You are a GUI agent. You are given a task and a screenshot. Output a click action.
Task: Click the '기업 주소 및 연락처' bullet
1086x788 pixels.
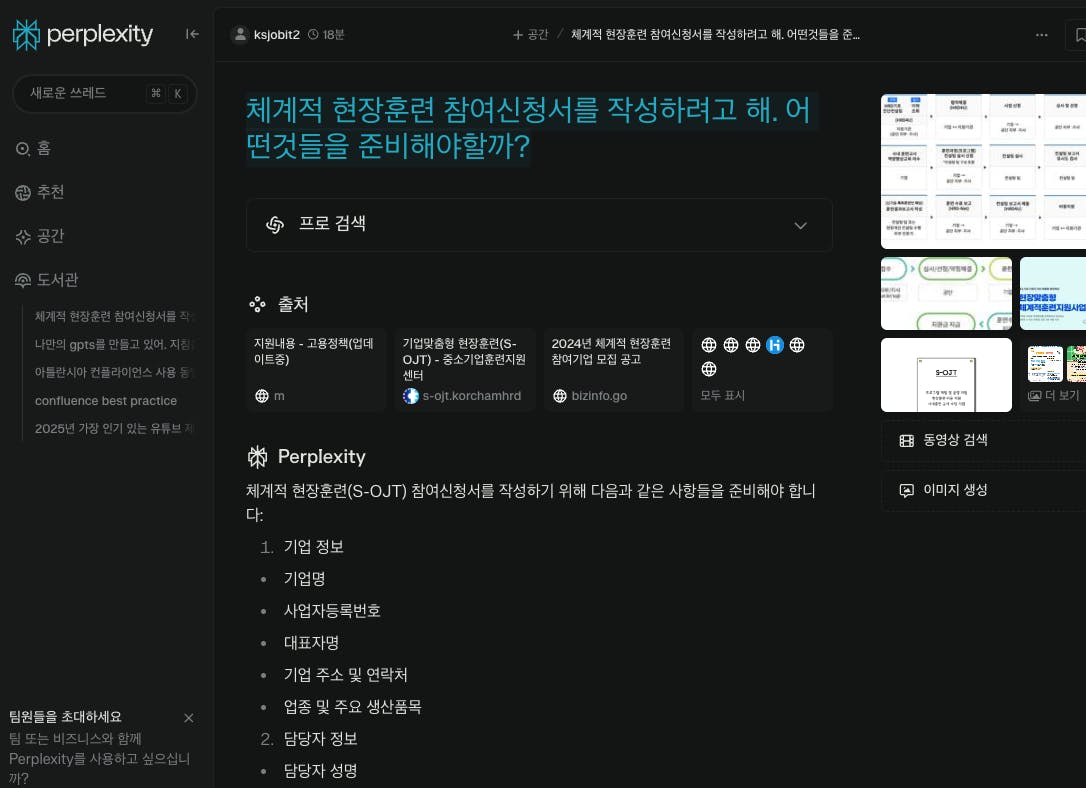point(346,674)
